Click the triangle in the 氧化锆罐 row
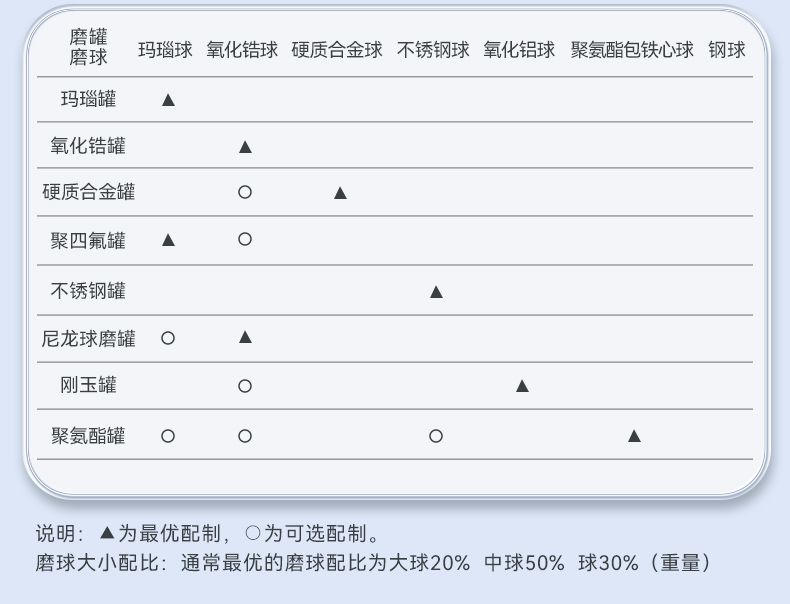Viewport: 790px width, 604px height. click(x=245, y=147)
